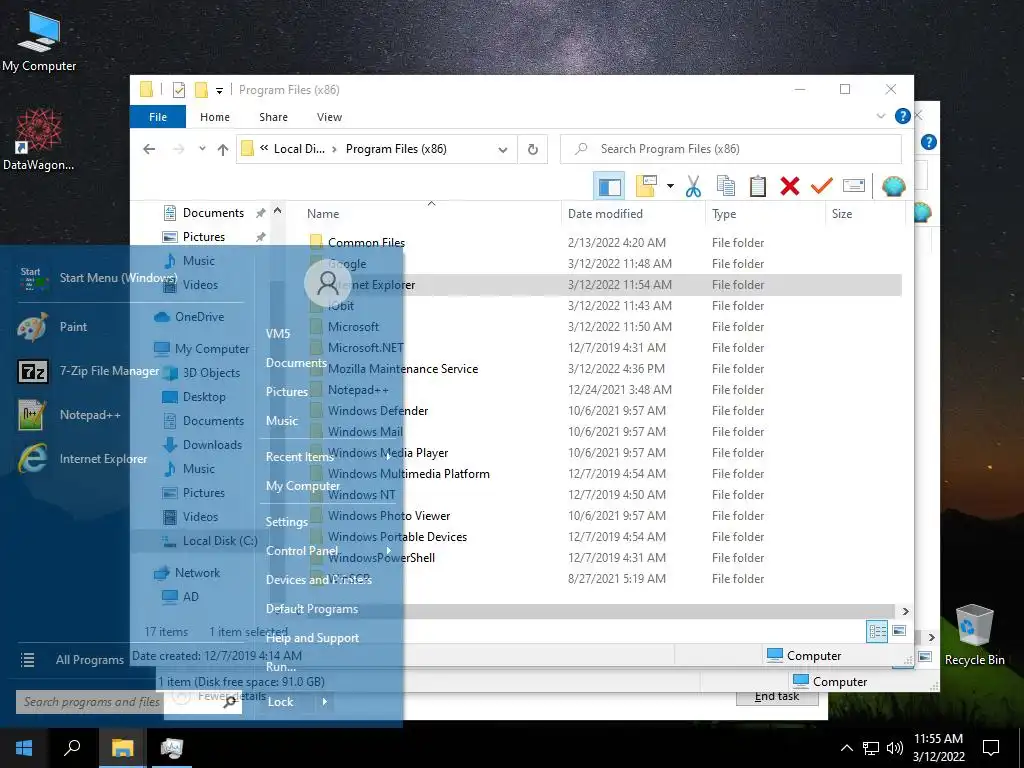Click the horizontal scrollbar right arrow
Image resolution: width=1024 pixels, height=768 pixels.
(905, 611)
